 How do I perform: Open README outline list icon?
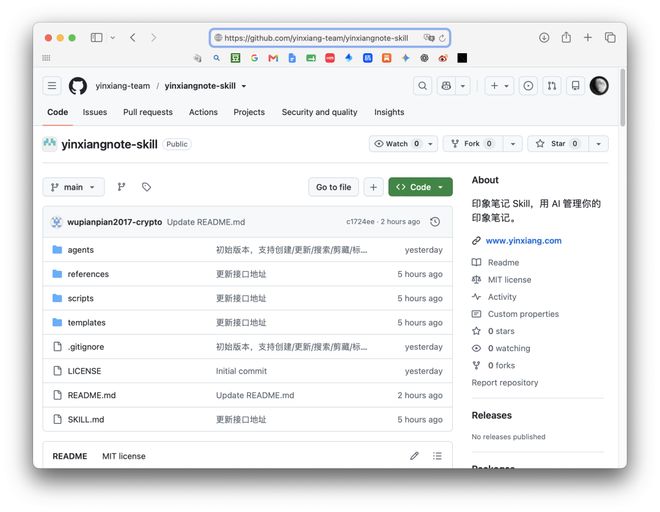click(x=437, y=456)
